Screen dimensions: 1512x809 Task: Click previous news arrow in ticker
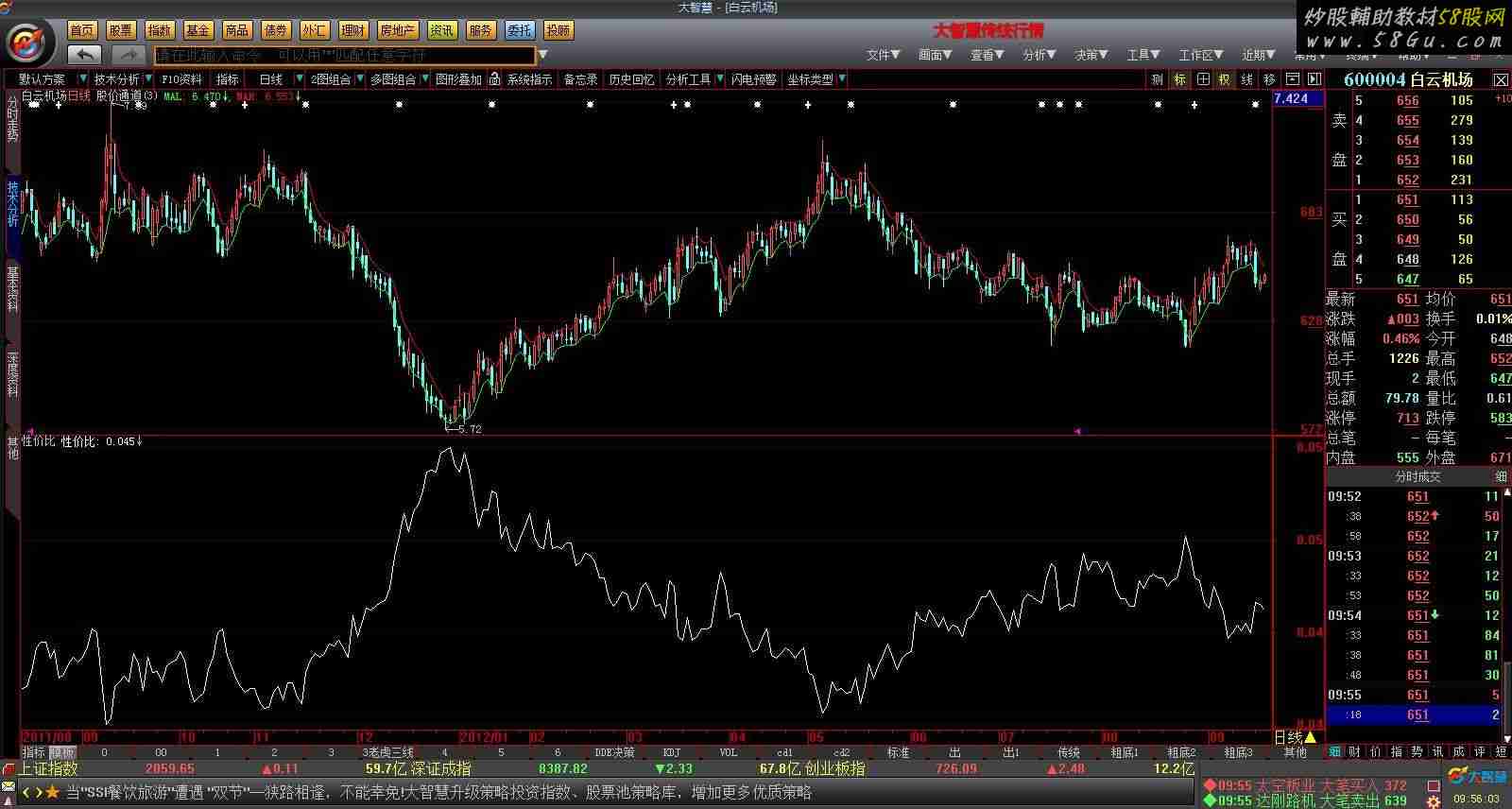pyautogui.click(x=26, y=792)
